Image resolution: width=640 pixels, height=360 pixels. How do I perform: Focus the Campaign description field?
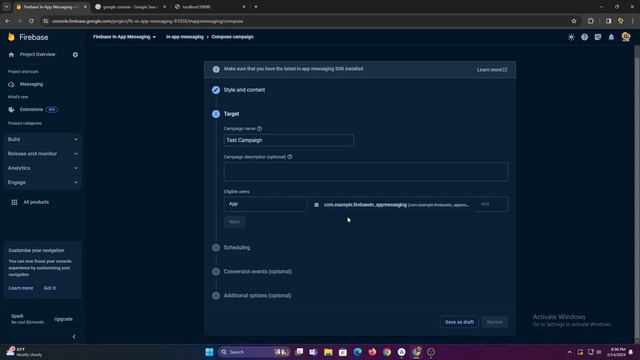pyautogui.click(x=366, y=171)
